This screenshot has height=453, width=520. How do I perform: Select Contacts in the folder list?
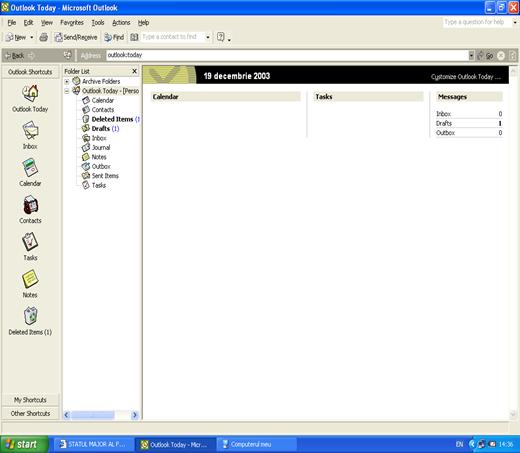tap(103, 110)
